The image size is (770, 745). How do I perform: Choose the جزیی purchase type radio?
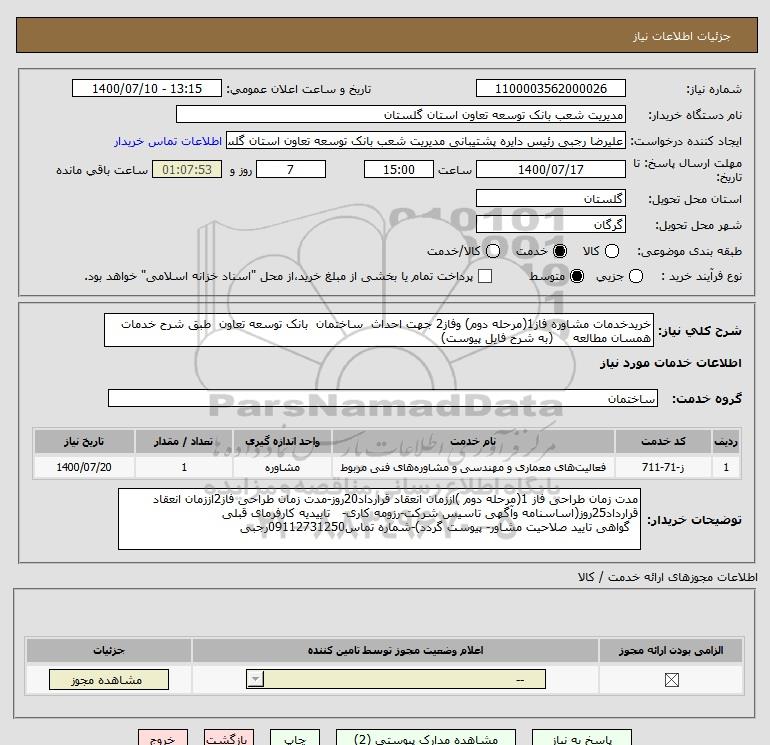pyautogui.click(x=635, y=276)
